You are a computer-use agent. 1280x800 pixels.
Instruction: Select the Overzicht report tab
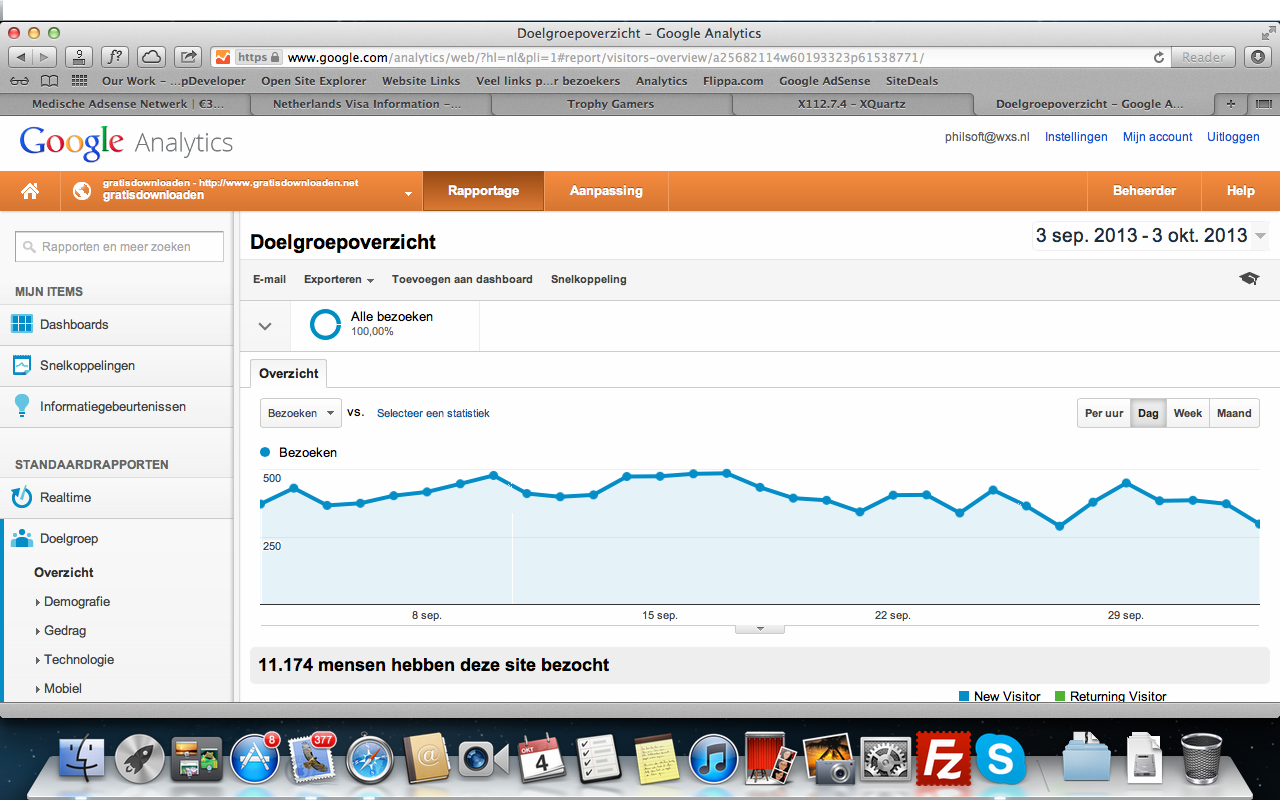[288, 373]
